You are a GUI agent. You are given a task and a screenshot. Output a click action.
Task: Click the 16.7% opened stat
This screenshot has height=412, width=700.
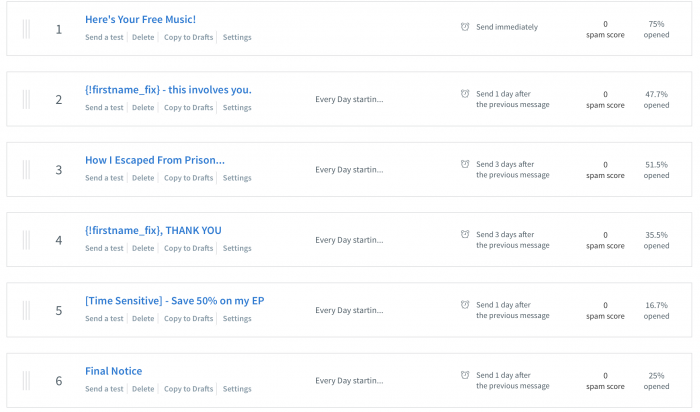pos(656,311)
